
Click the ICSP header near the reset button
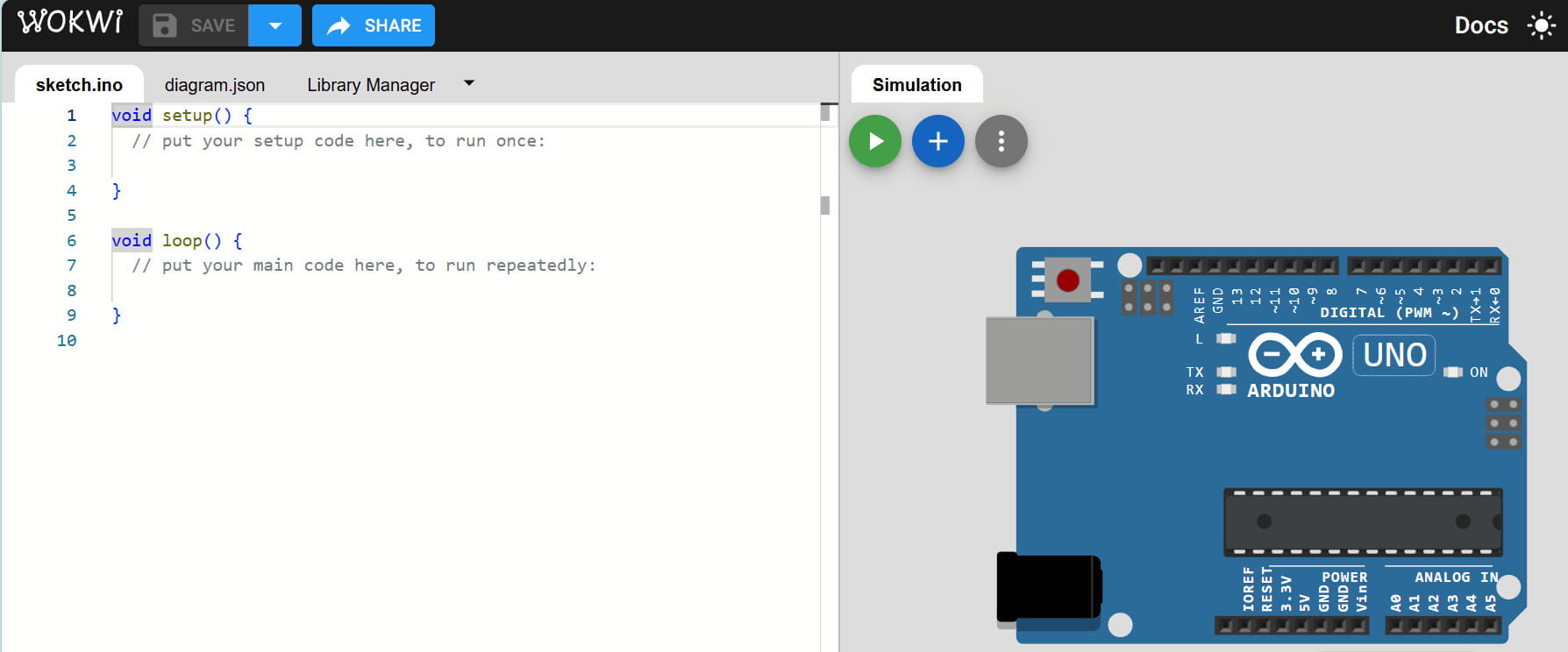(1147, 297)
